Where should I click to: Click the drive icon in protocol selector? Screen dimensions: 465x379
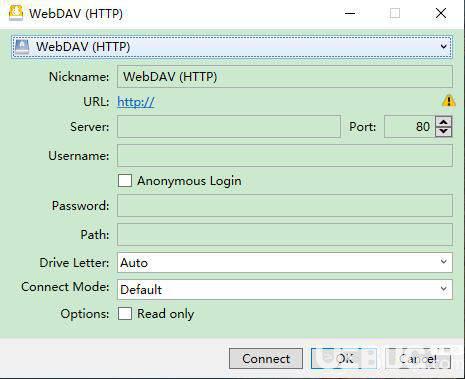pyautogui.click(x=22, y=47)
